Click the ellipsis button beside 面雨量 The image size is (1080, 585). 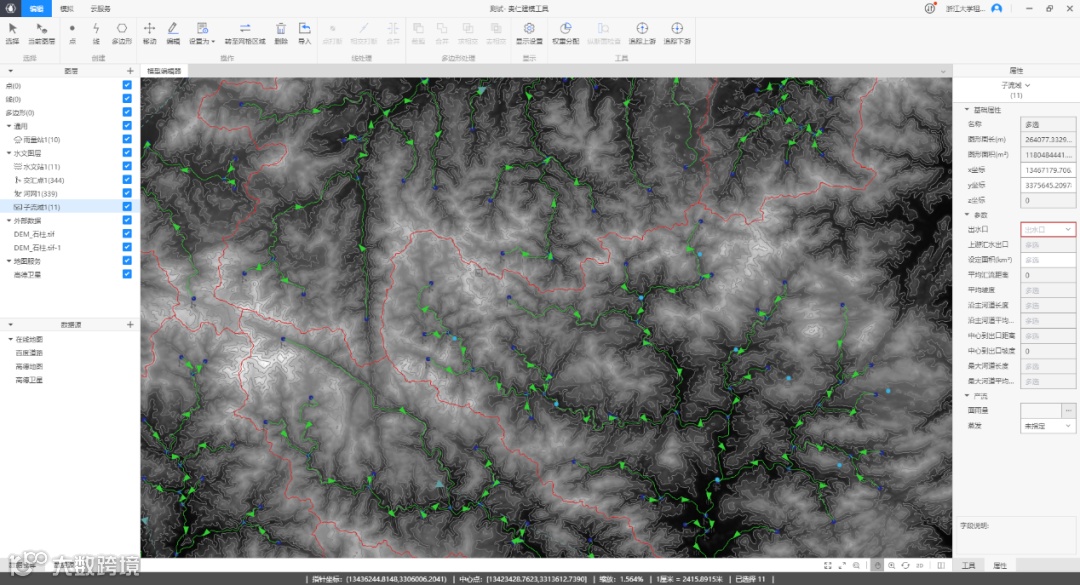pyautogui.click(x=1068, y=411)
